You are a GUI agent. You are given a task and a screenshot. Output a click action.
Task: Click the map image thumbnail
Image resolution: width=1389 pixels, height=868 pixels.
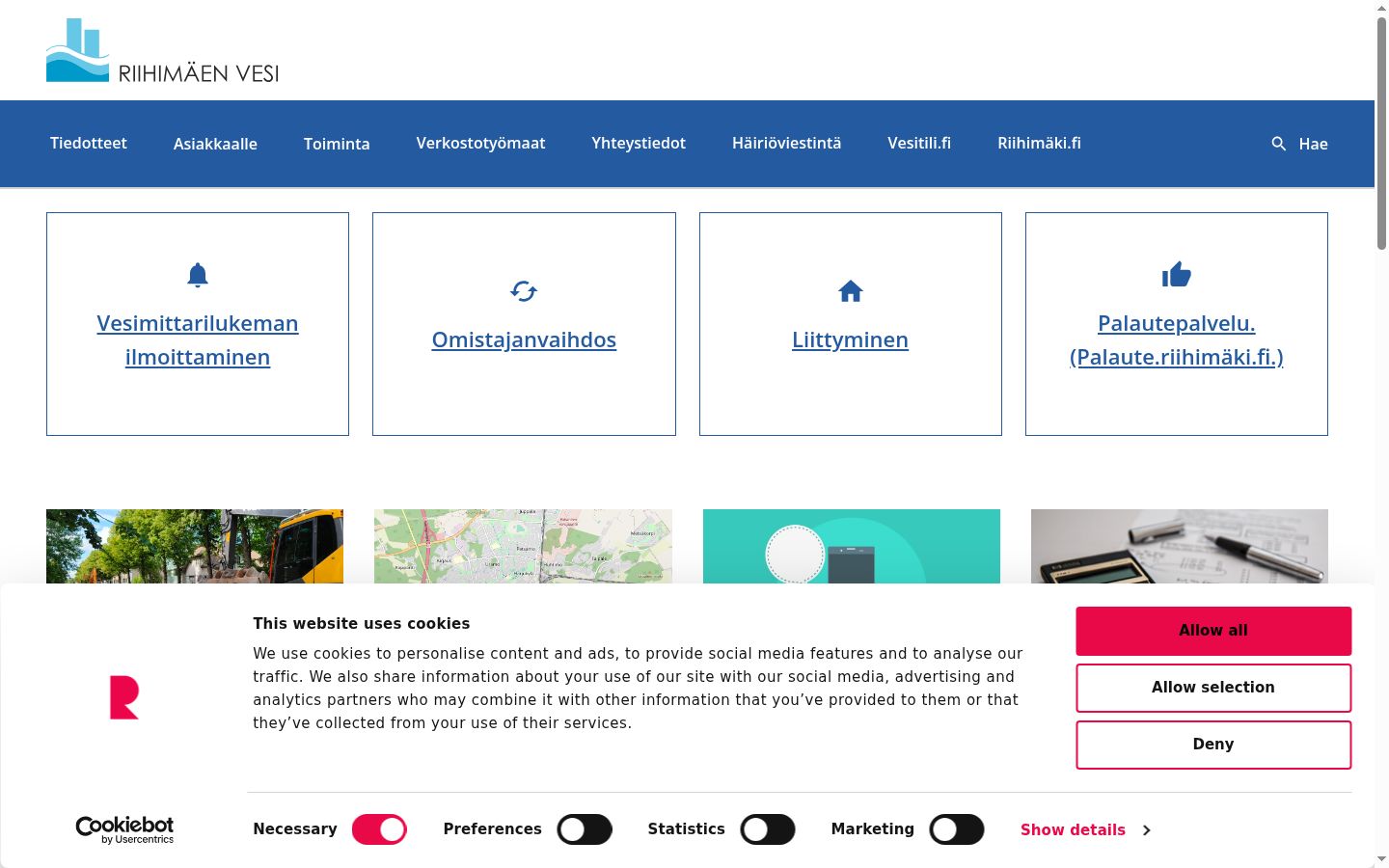523,546
